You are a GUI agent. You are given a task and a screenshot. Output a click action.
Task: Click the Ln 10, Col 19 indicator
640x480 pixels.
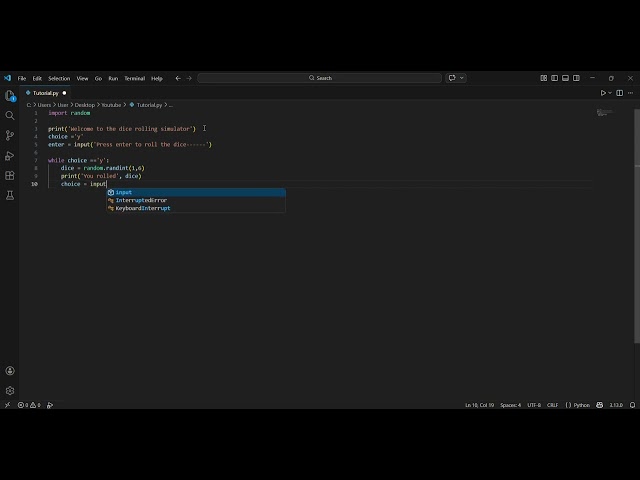click(x=480, y=405)
